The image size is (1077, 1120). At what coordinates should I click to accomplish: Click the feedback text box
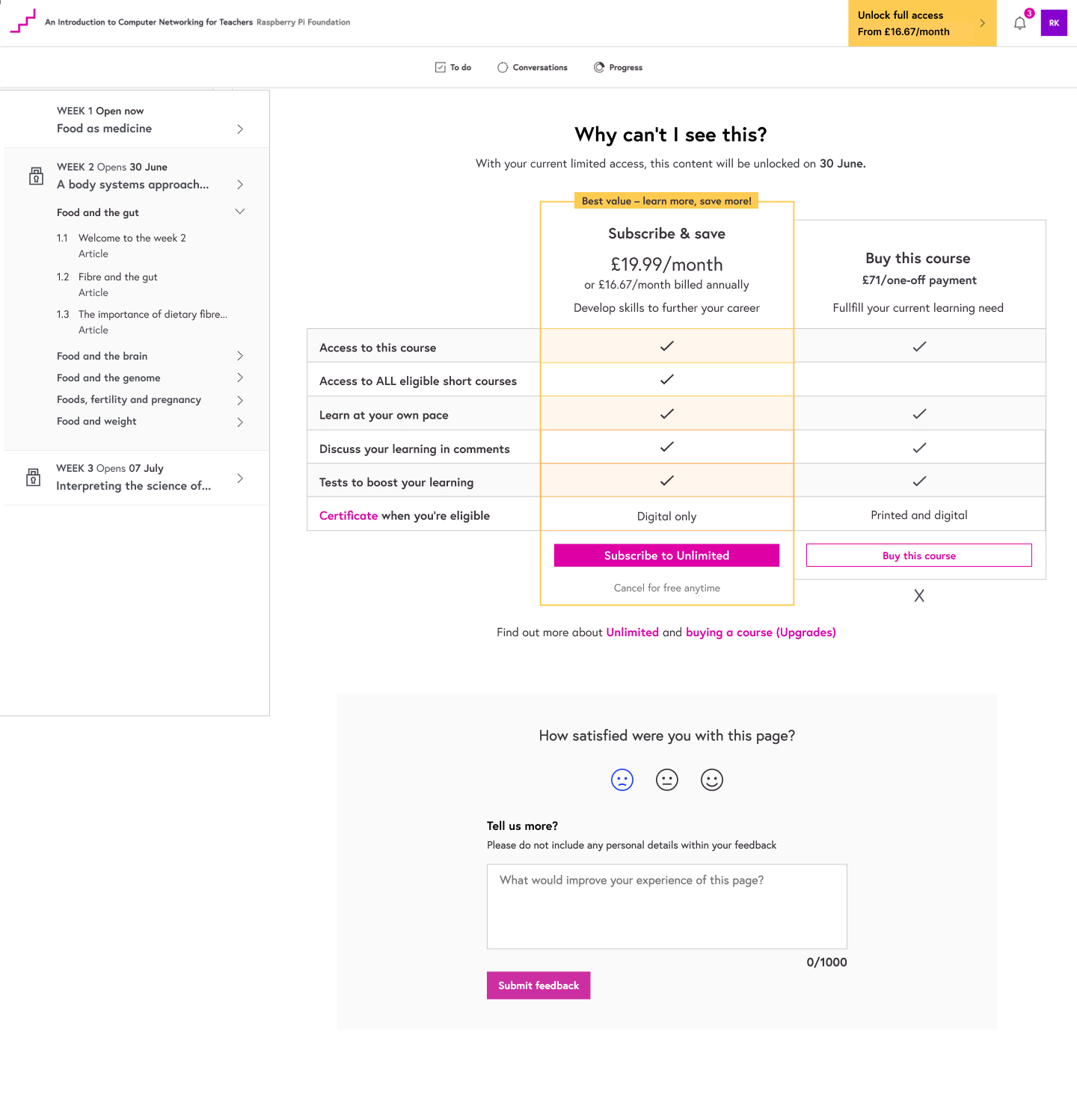(667, 907)
